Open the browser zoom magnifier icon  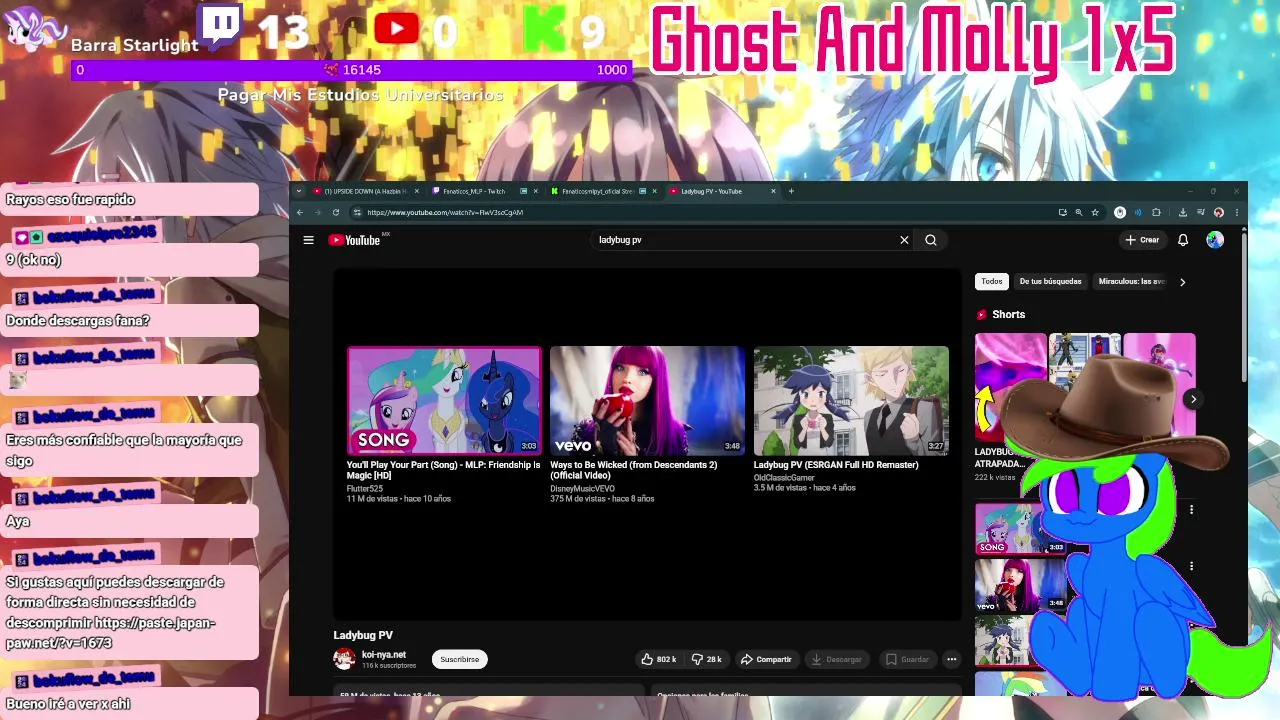[1078, 212]
